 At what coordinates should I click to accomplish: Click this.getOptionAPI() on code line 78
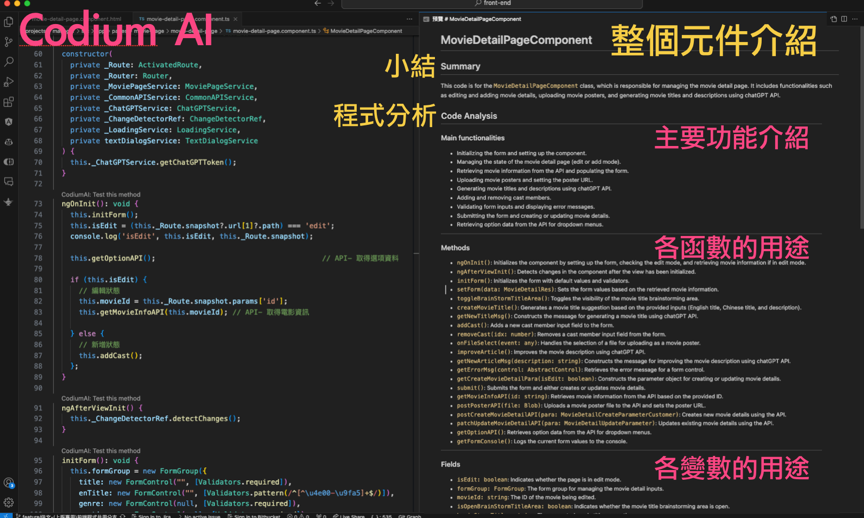(x=112, y=258)
